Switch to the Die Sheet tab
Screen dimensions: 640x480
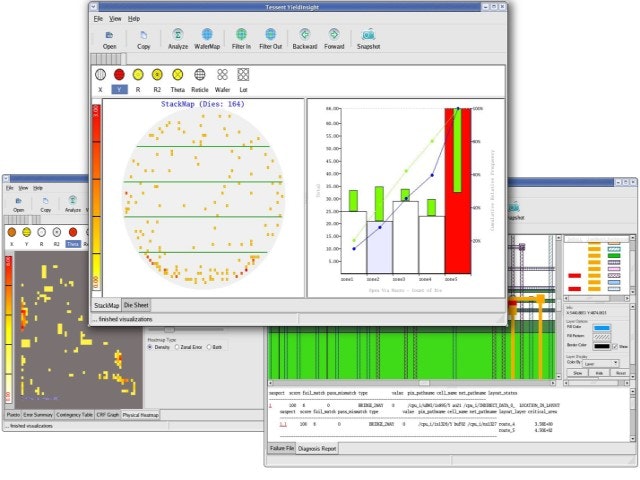click(136, 305)
